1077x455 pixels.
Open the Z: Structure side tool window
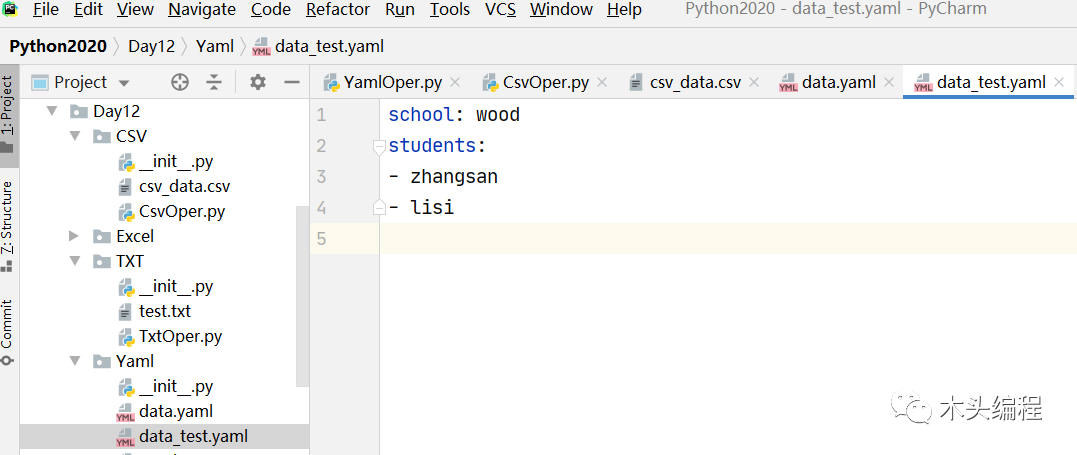[x=8, y=225]
